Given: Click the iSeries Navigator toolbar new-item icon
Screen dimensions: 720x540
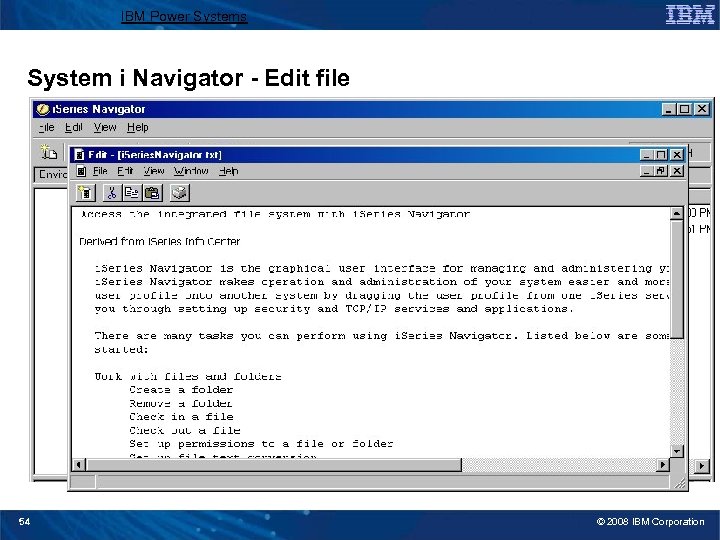Looking at the screenshot, I should tap(49, 152).
